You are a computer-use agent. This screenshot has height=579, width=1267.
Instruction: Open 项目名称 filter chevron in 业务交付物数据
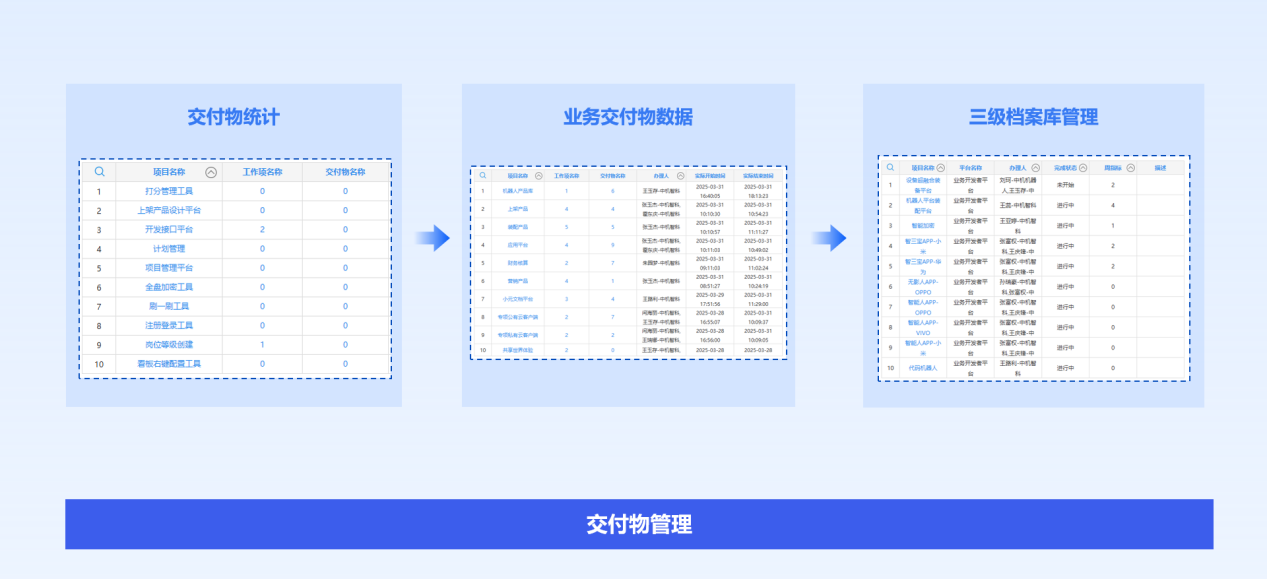[539, 175]
